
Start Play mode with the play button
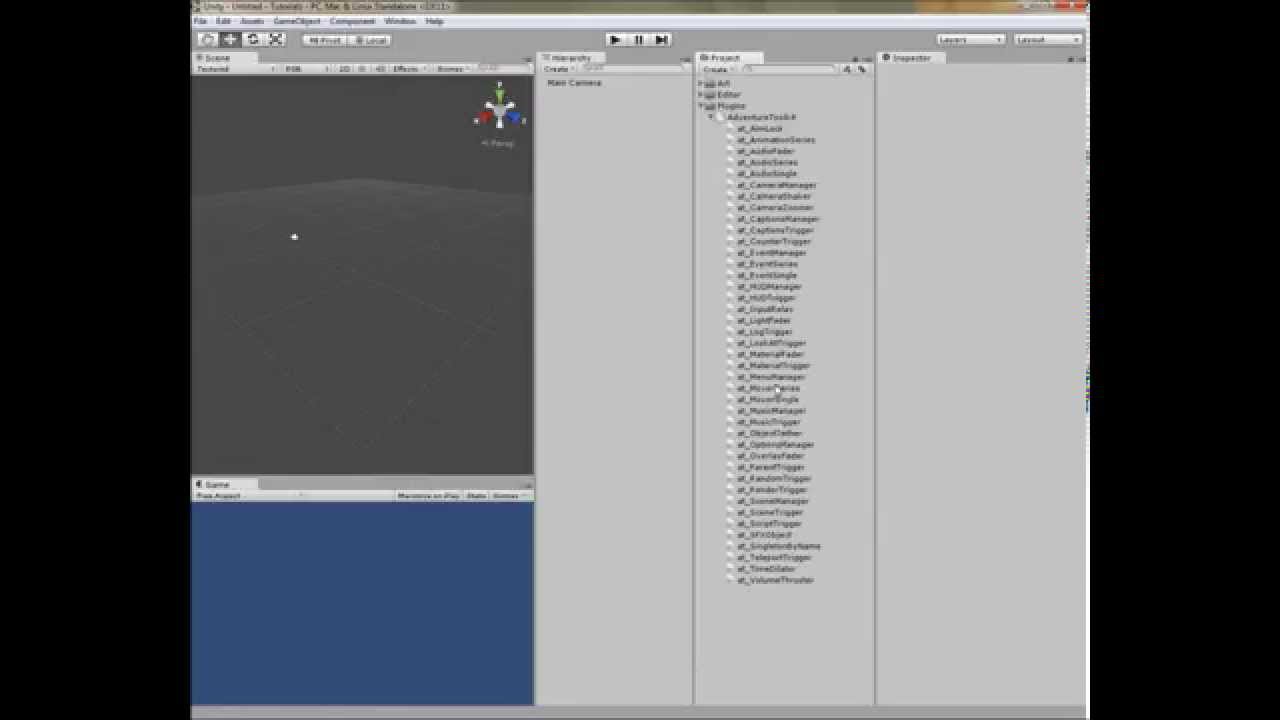pos(616,39)
